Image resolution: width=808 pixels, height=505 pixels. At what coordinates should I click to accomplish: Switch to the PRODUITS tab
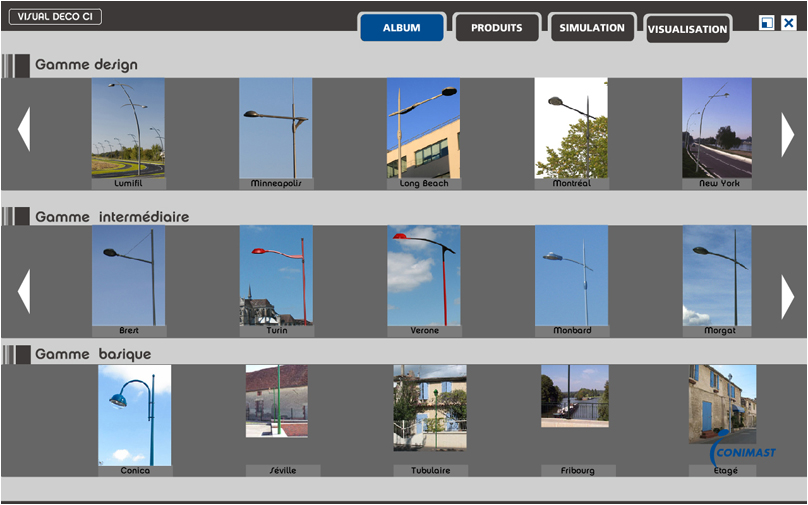coord(497,28)
